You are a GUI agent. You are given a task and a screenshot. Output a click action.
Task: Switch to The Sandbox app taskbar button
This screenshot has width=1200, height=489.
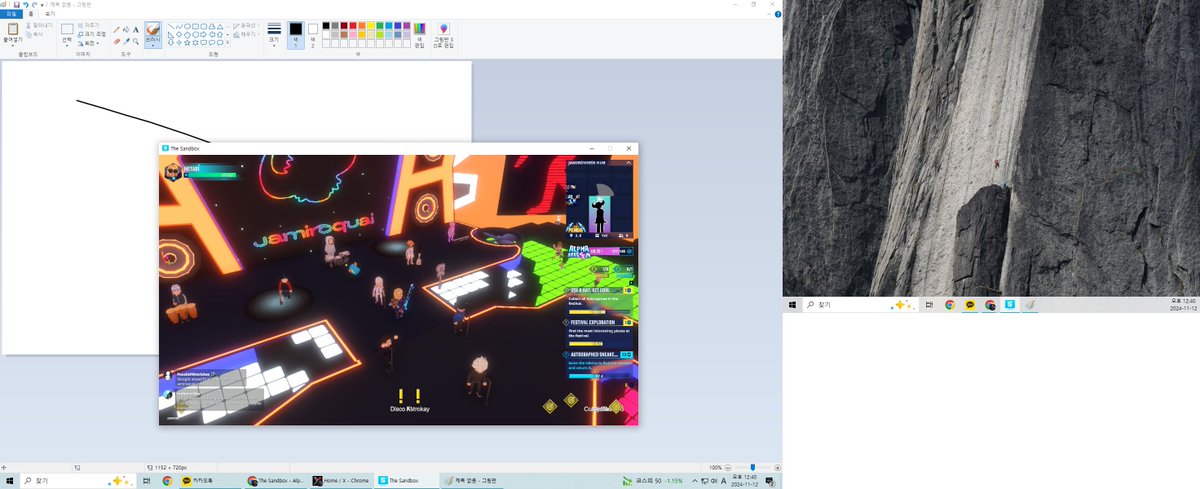tap(408, 481)
